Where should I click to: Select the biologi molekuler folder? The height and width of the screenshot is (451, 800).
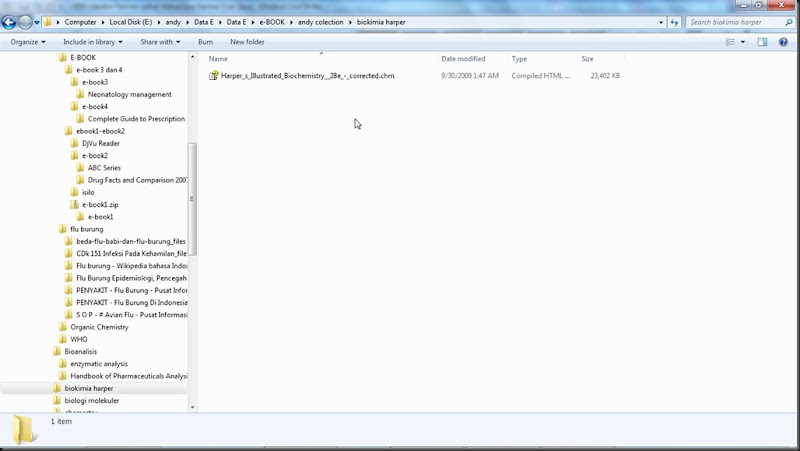(92, 400)
